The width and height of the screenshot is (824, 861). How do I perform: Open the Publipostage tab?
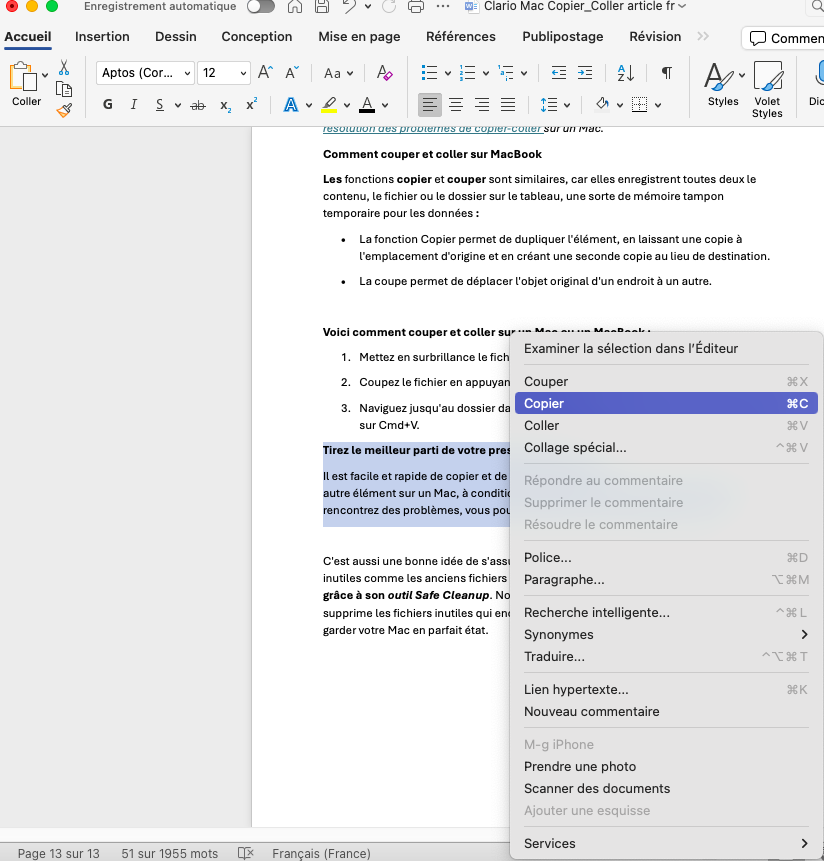point(563,37)
